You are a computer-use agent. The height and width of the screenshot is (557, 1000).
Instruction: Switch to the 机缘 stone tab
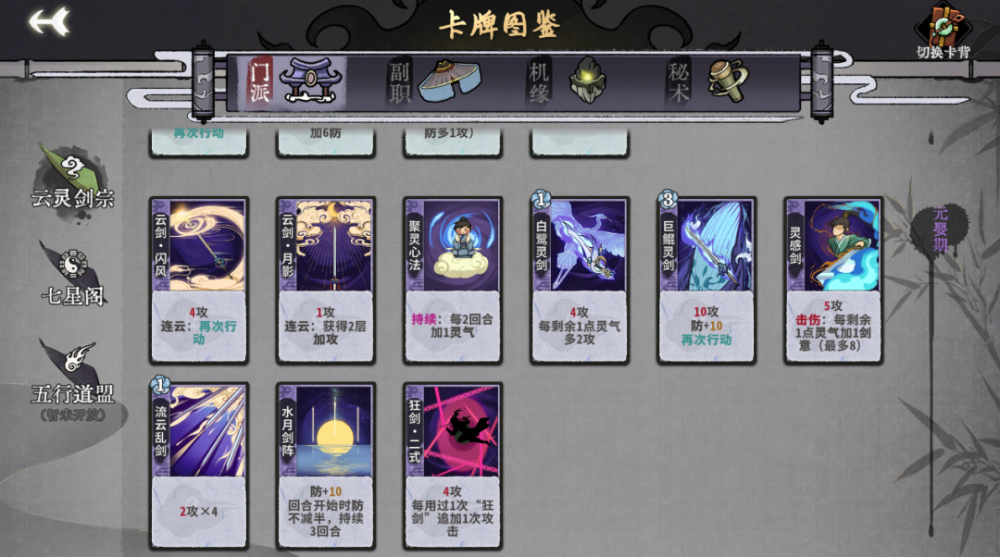[x=568, y=82]
